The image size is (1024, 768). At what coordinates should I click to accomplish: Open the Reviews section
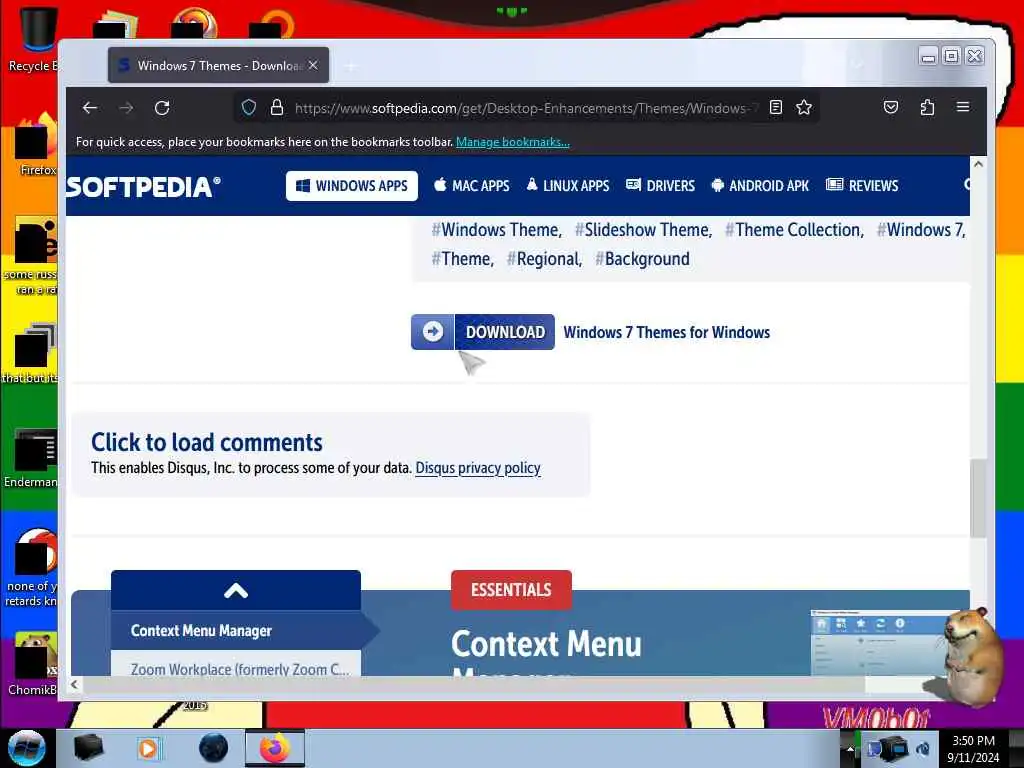tap(862, 186)
